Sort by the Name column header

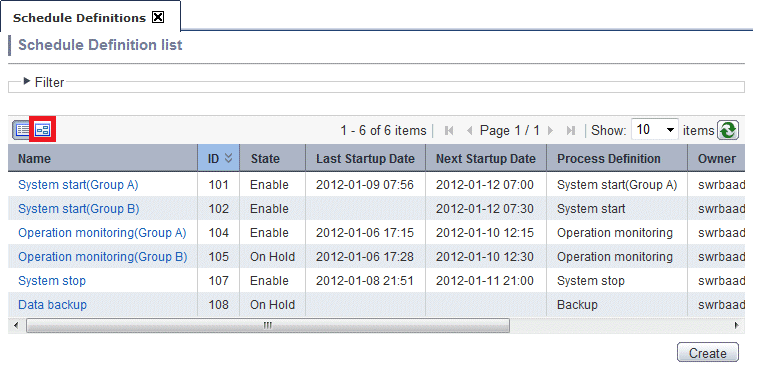click(103, 158)
